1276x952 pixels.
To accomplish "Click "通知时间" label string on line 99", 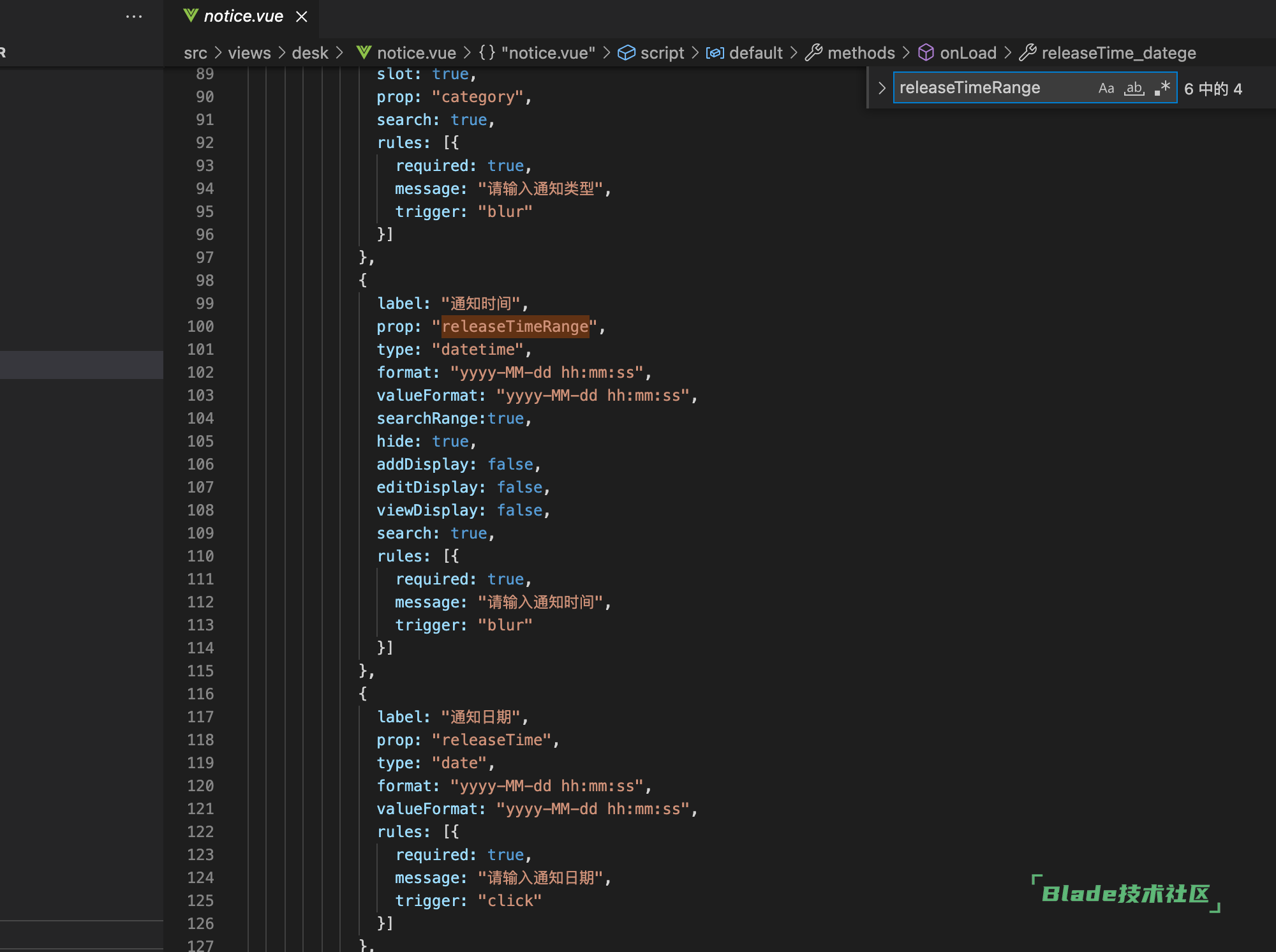I will (480, 304).
